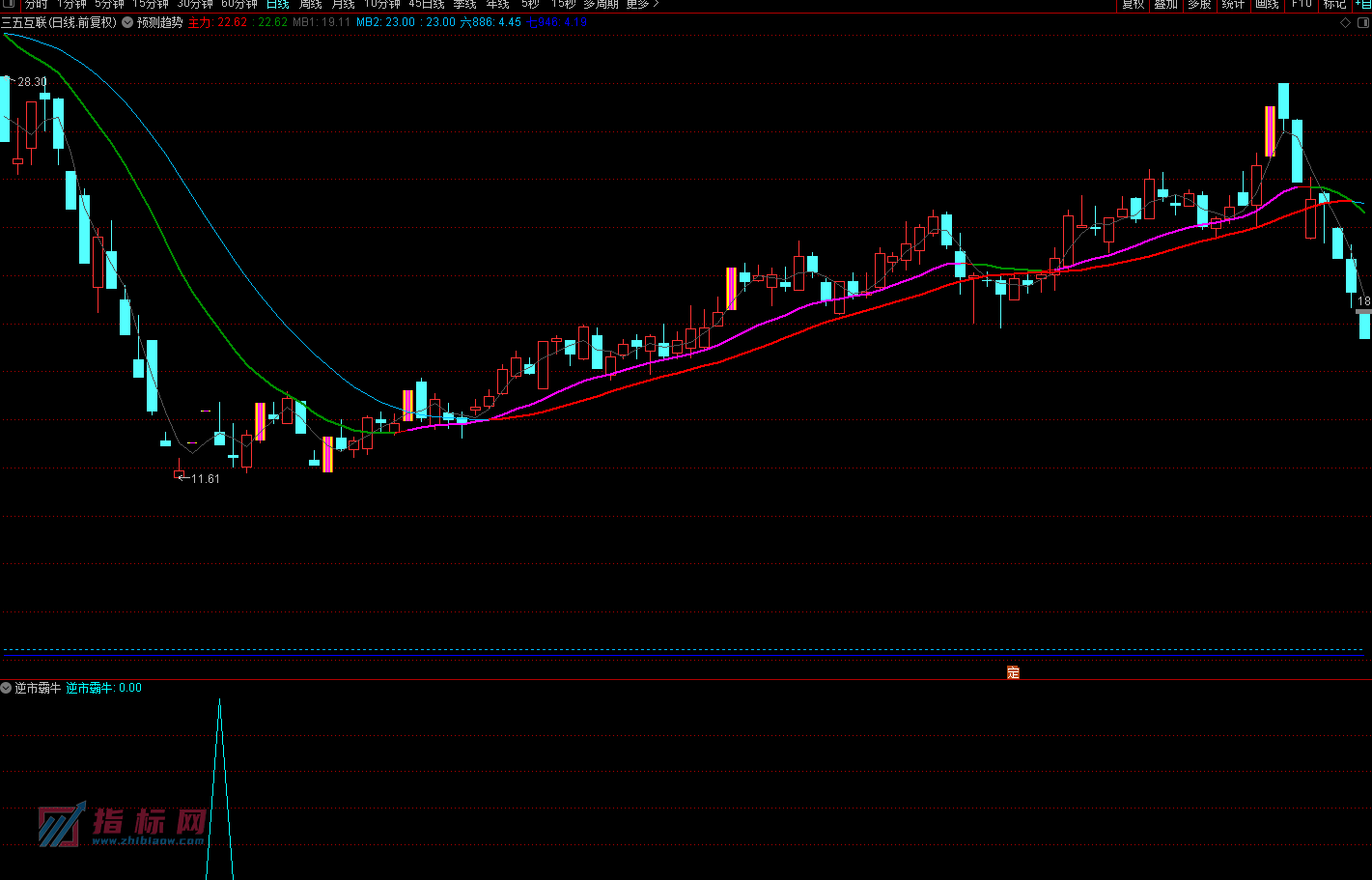Select the 5秒 period tab

coord(530,5)
